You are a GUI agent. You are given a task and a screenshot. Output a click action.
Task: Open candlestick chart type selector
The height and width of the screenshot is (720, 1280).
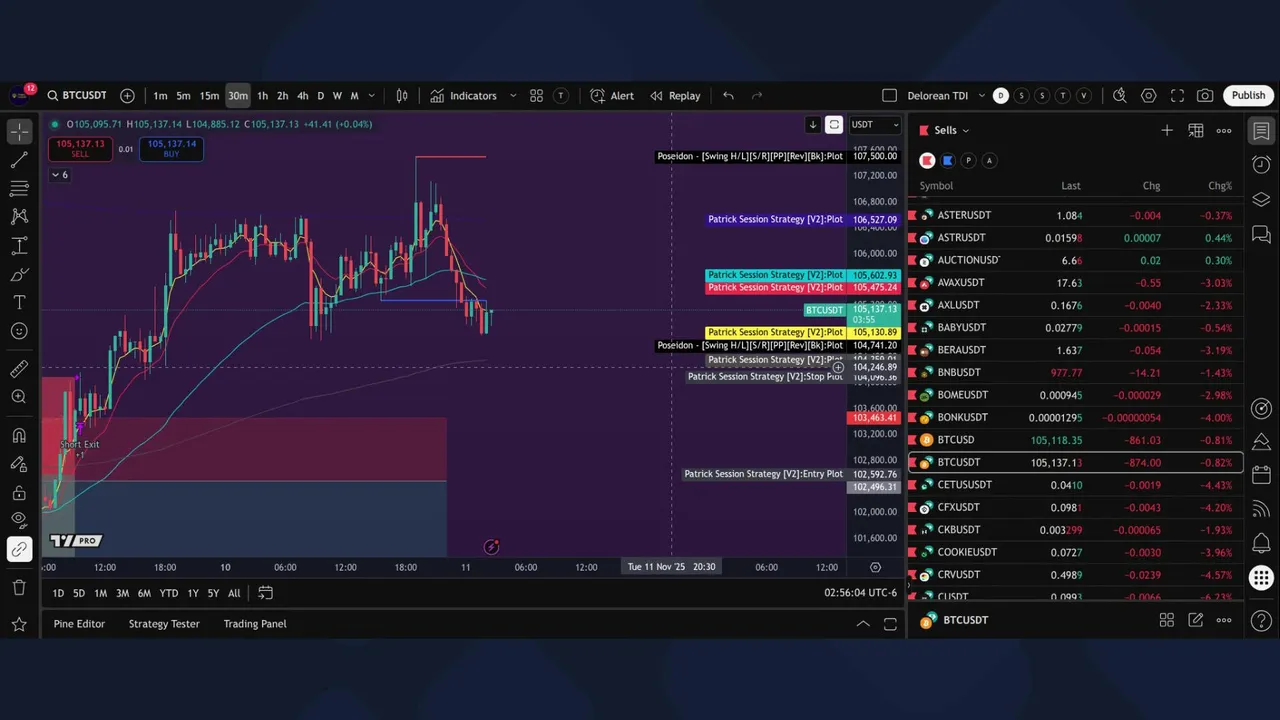tap(402, 96)
